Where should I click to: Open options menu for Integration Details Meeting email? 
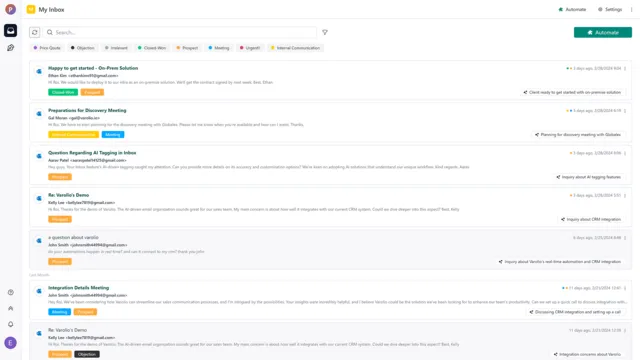(x=625, y=288)
